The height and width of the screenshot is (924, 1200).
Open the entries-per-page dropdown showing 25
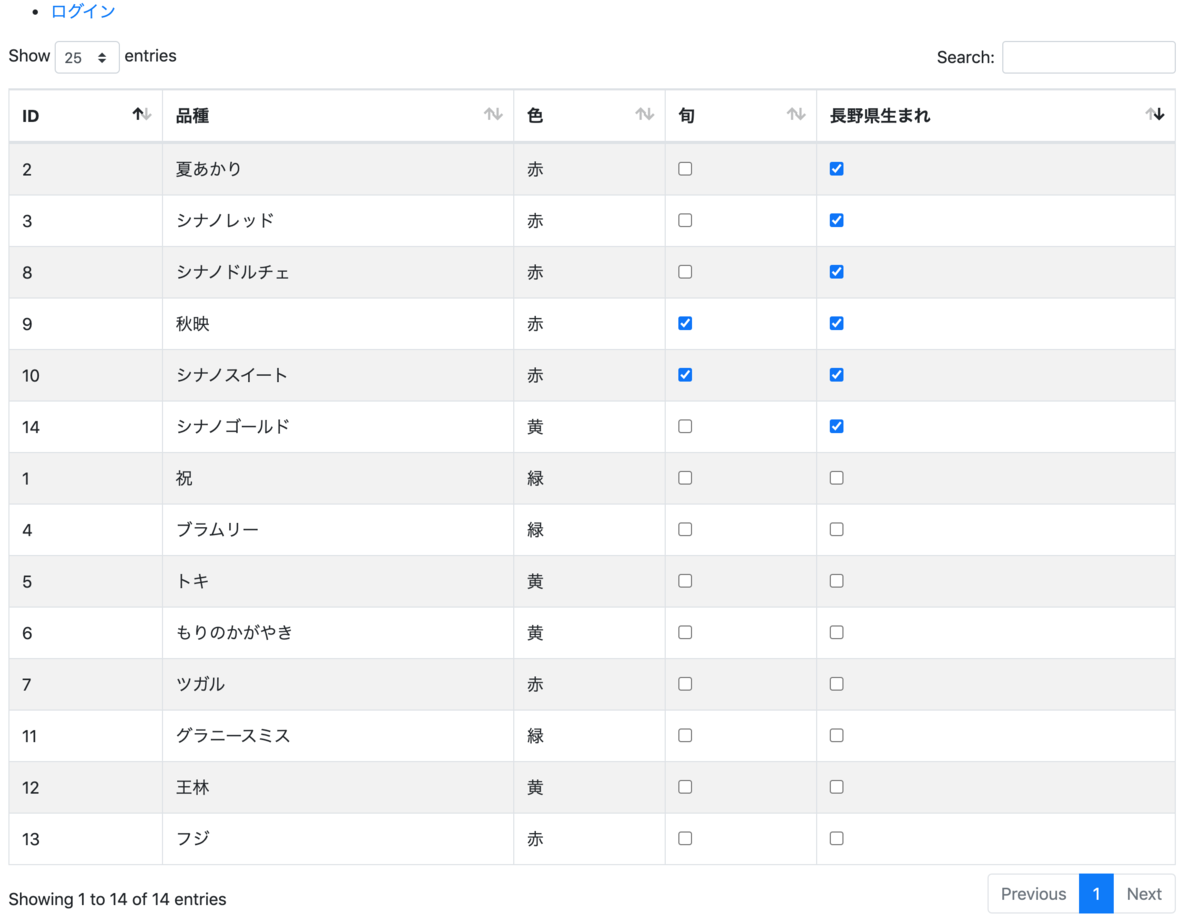coord(86,56)
